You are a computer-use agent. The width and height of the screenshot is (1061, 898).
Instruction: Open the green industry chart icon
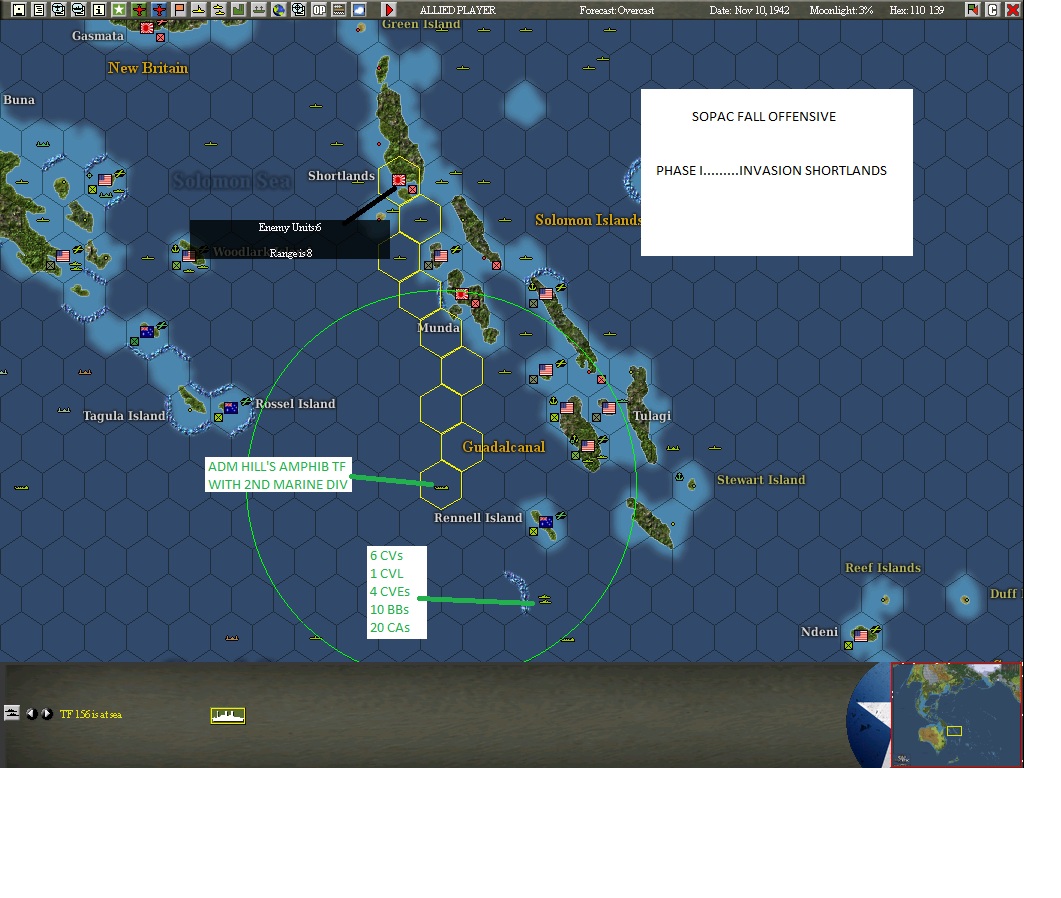pos(239,9)
